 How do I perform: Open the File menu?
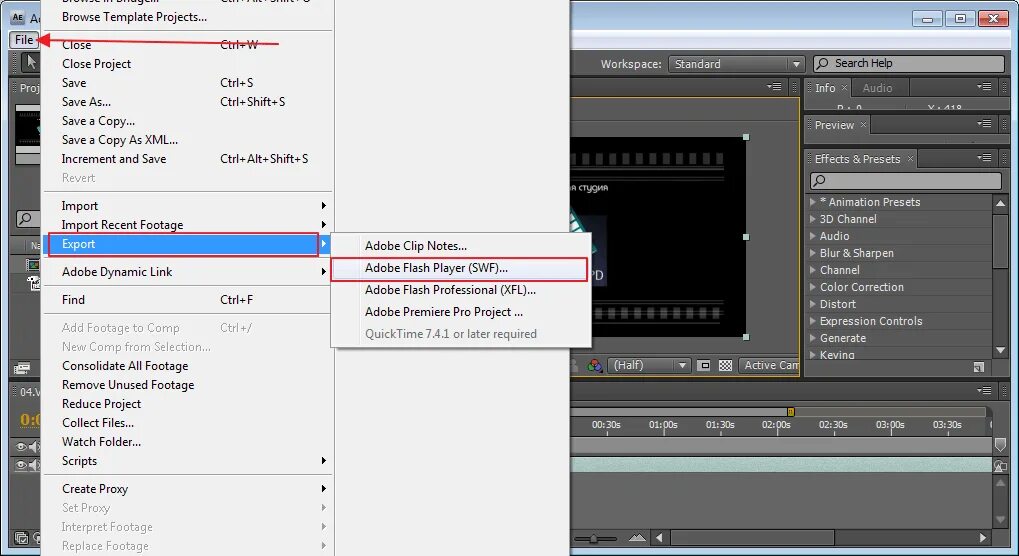(23, 40)
